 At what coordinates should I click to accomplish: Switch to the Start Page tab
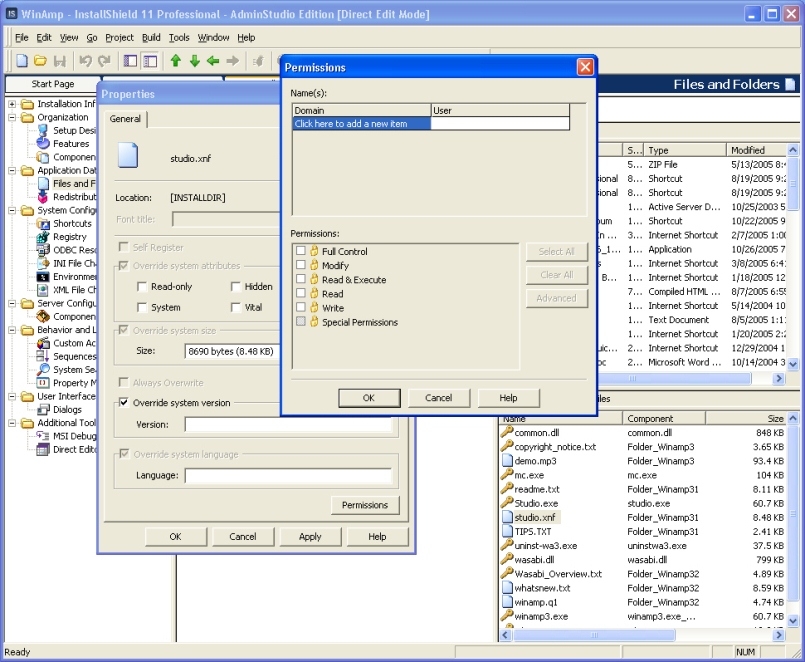point(53,85)
